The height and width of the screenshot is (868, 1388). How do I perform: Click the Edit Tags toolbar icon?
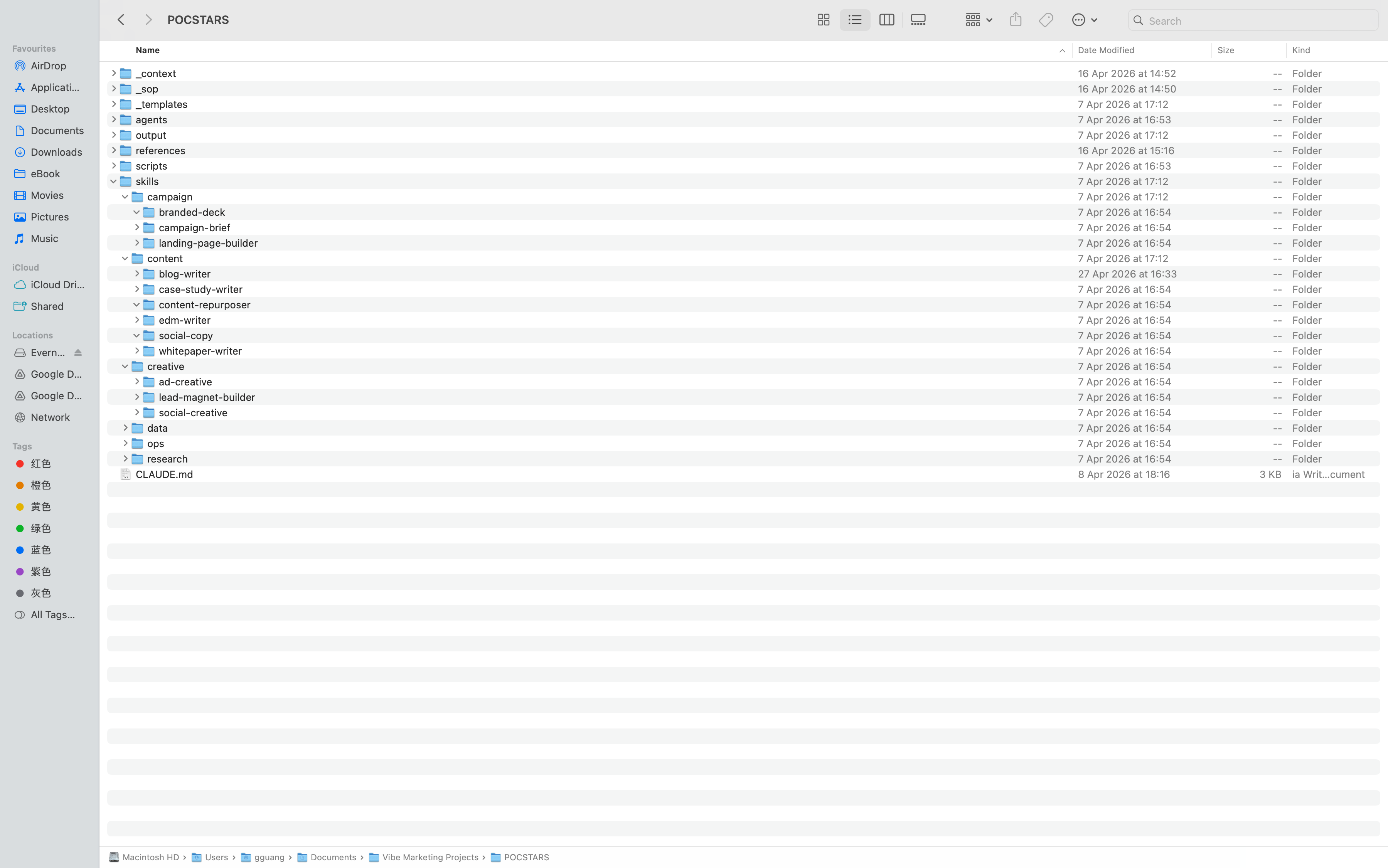pyautogui.click(x=1046, y=20)
